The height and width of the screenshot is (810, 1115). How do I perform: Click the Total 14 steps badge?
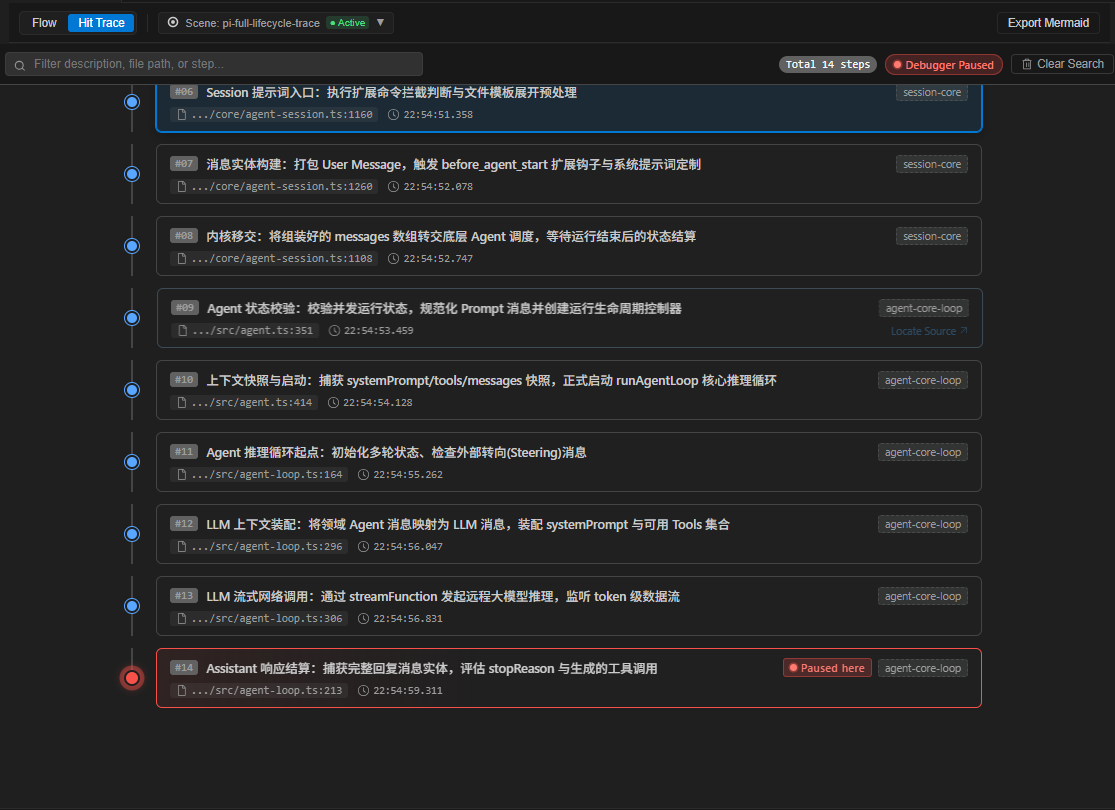tap(828, 65)
